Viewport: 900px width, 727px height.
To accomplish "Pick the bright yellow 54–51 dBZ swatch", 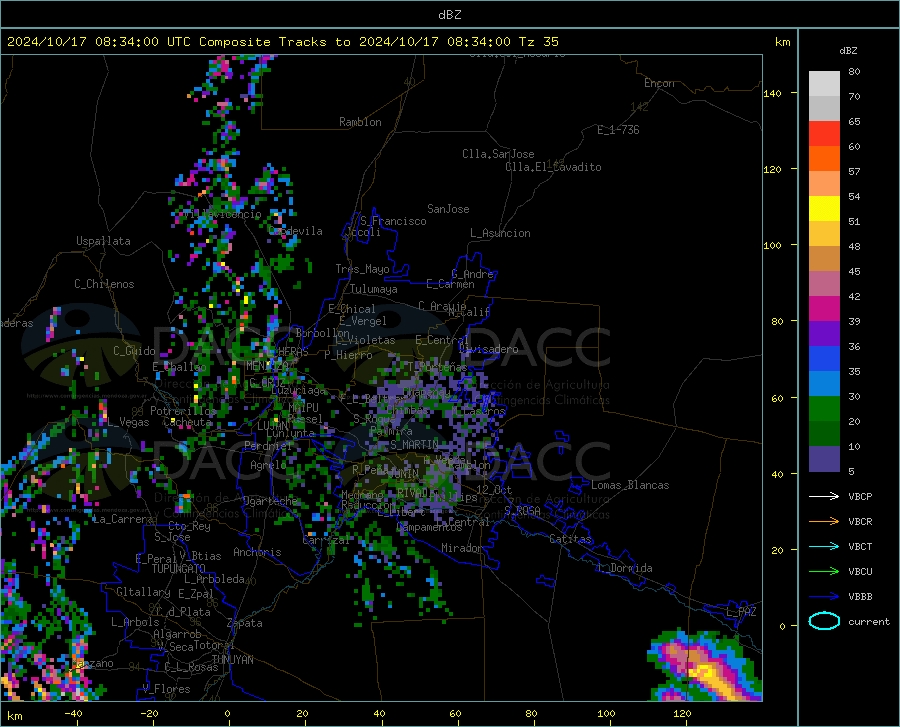I will (x=824, y=209).
